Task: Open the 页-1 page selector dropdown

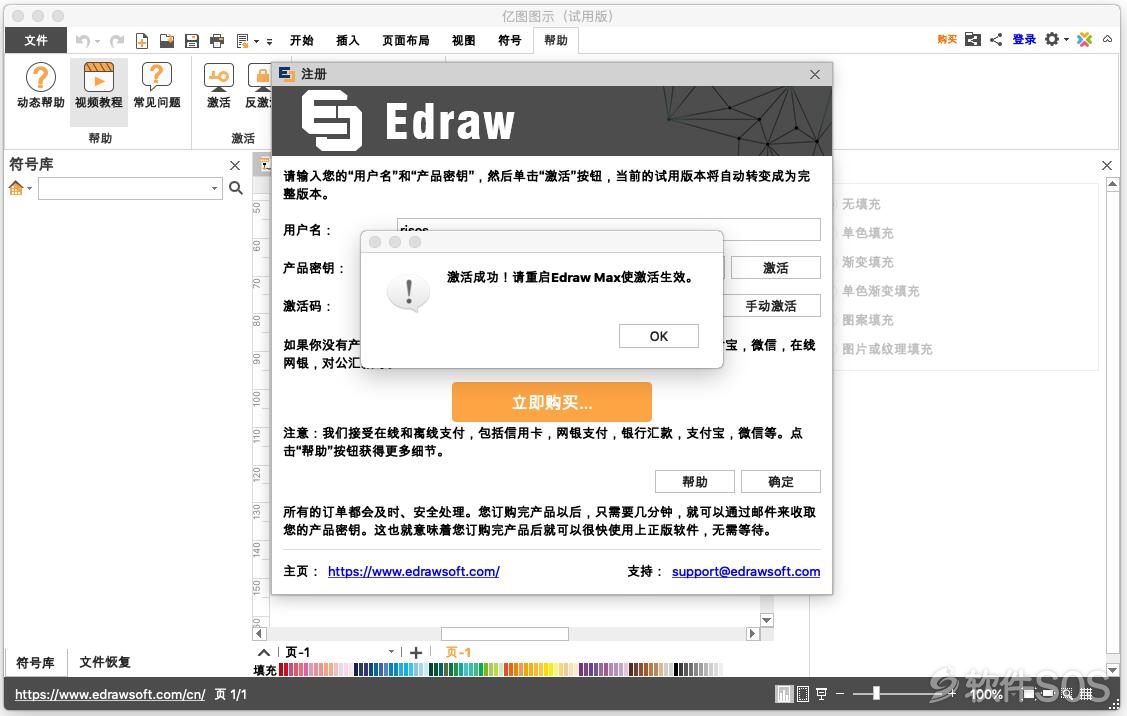Action: click(x=391, y=652)
